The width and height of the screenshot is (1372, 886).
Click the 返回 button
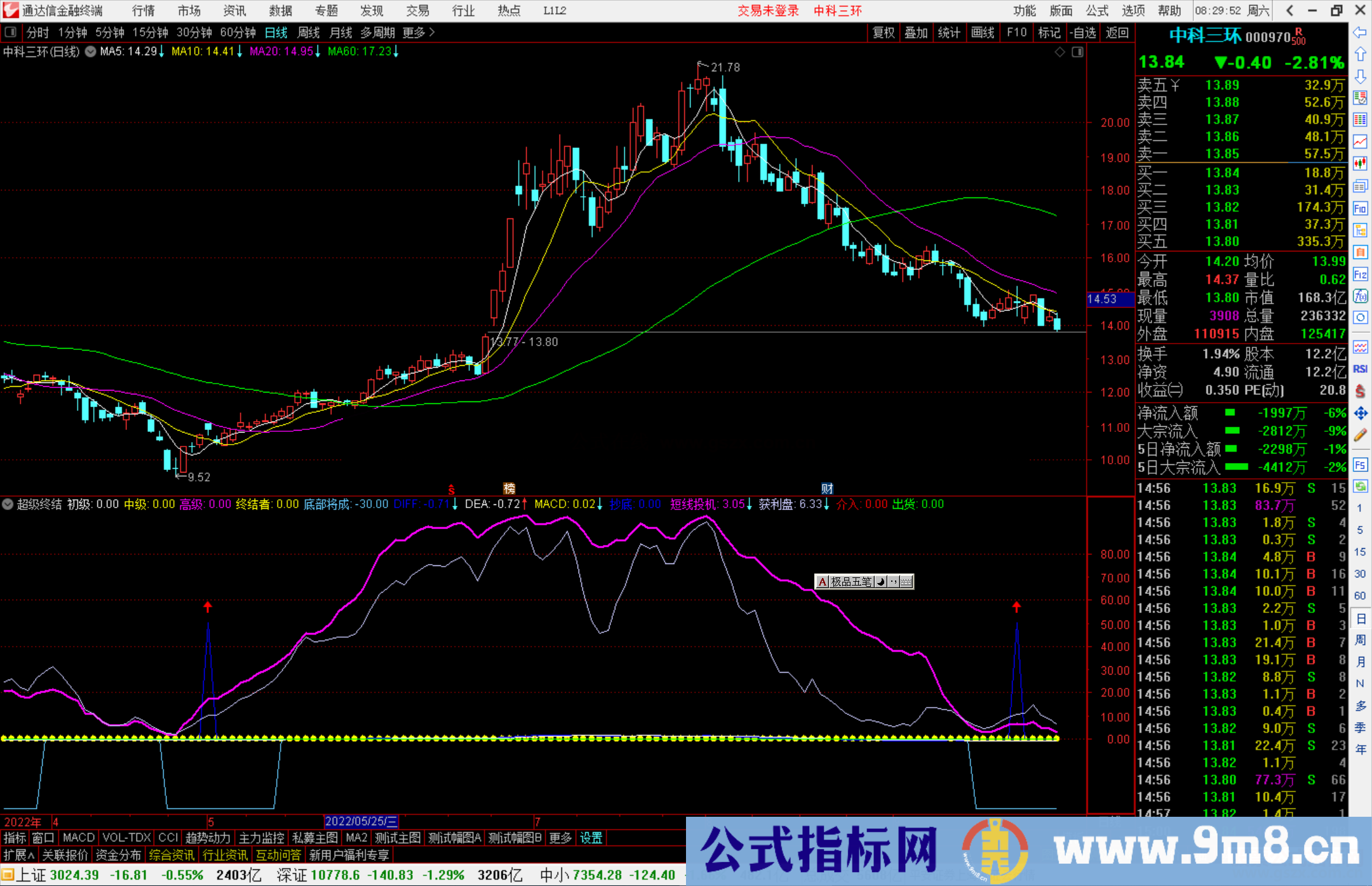pos(1117,32)
